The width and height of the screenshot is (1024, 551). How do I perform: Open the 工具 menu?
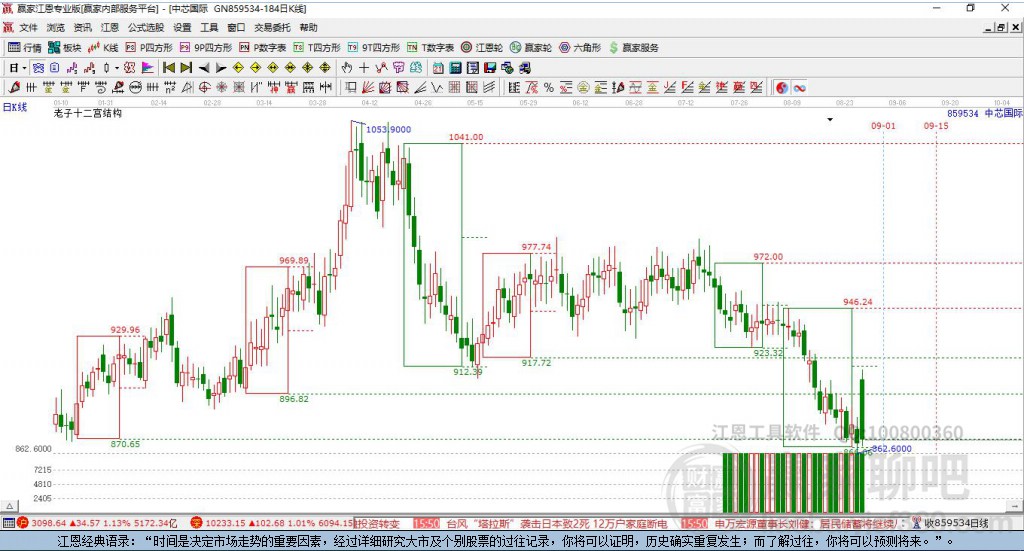(x=209, y=27)
